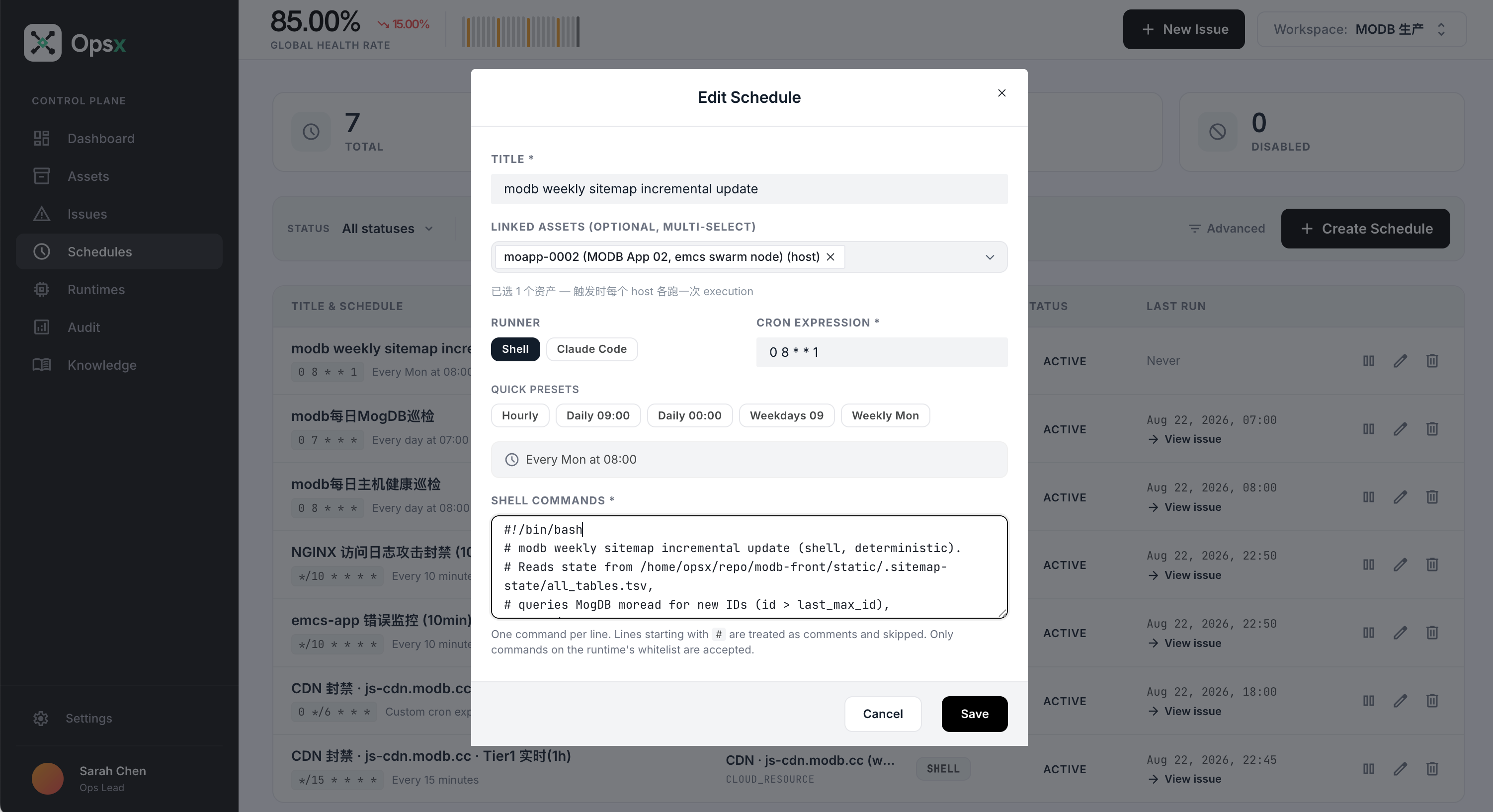Click the Create Schedule button
Image resolution: width=1493 pixels, height=812 pixels.
[1365, 229]
